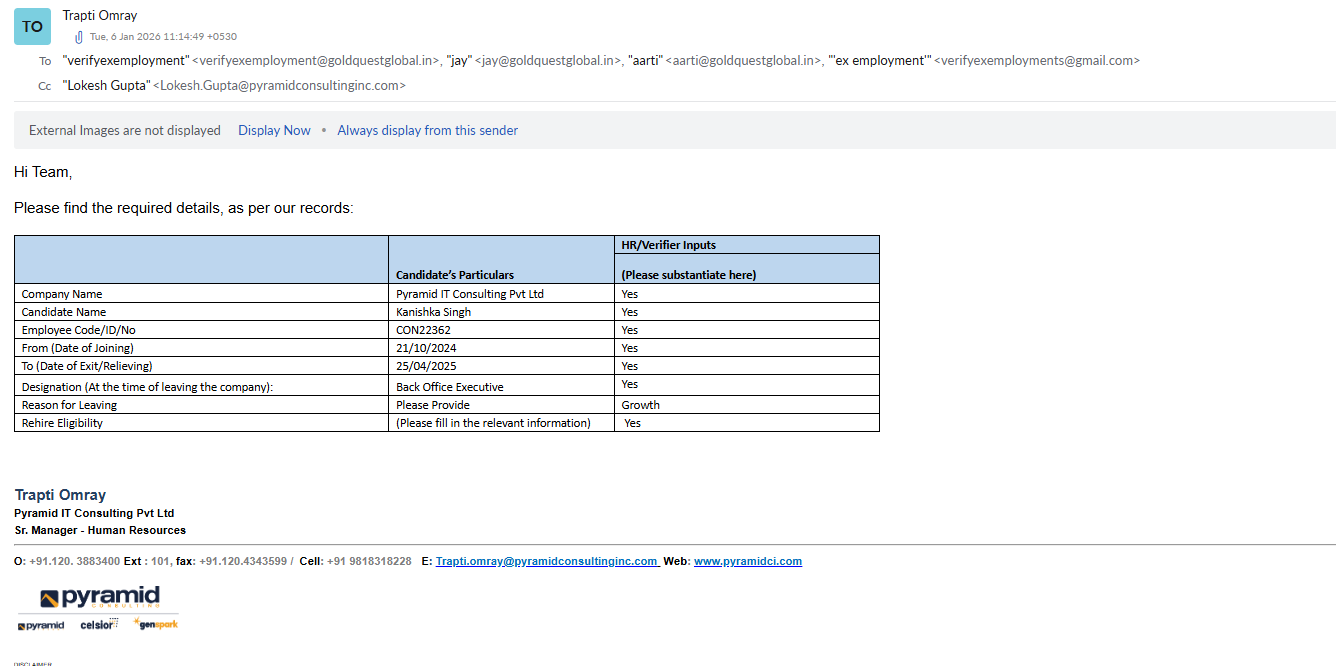The image size is (1336, 666).
Task: Click the Growth reason for leaving cell
Action: click(640, 405)
